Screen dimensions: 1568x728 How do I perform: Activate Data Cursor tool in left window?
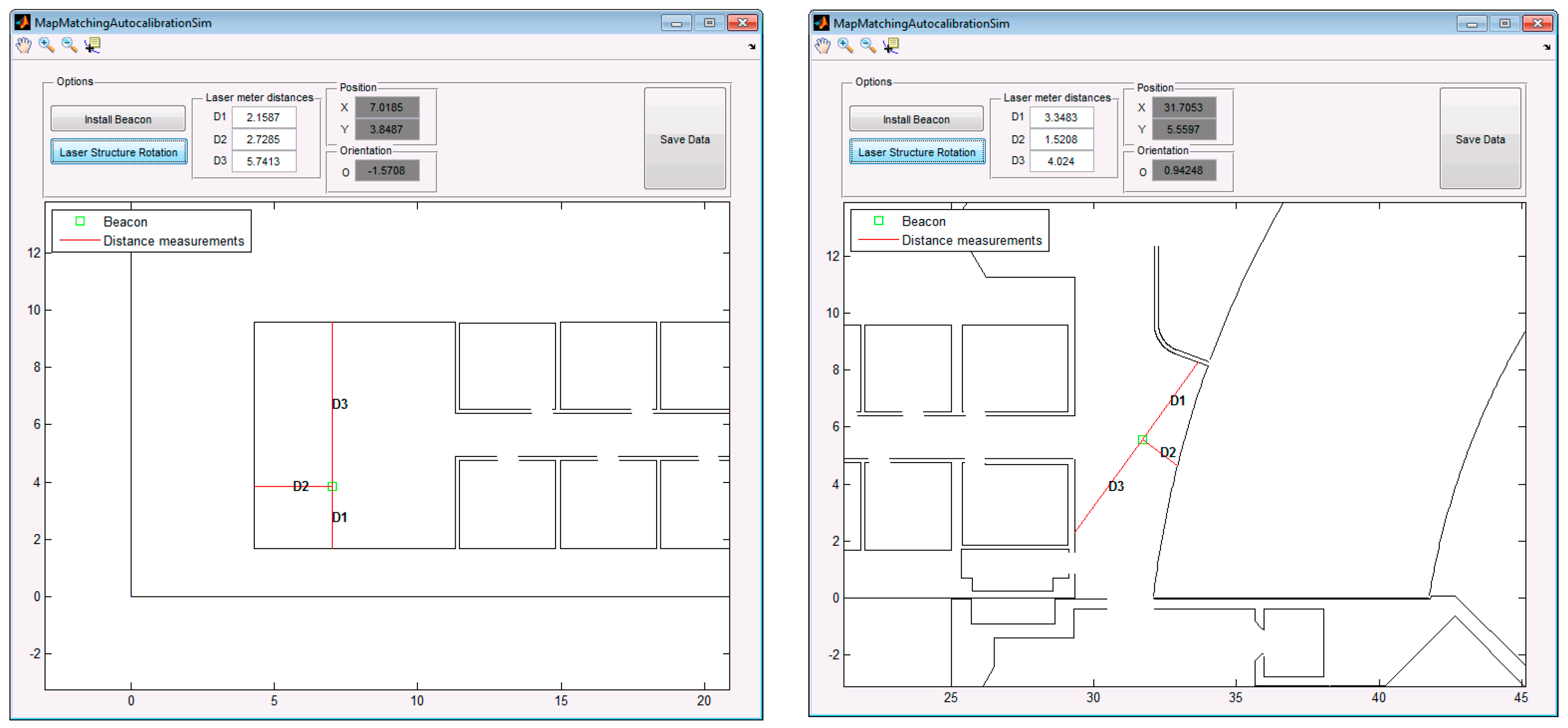tap(93, 45)
